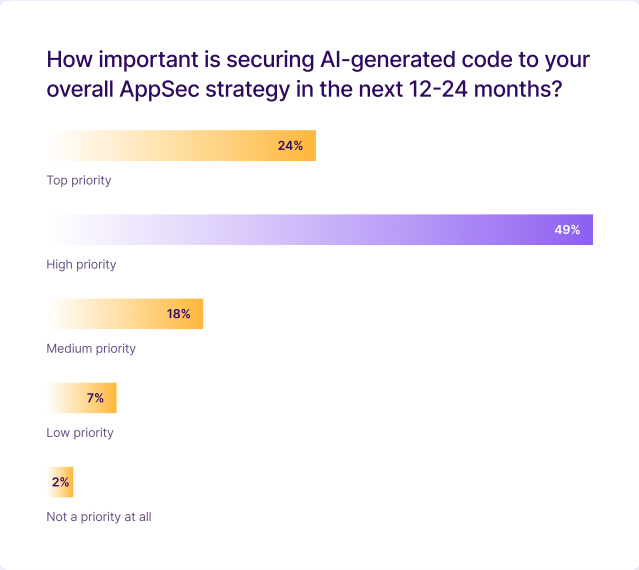Click the 24% value label
This screenshot has width=639, height=570.
[290, 146]
